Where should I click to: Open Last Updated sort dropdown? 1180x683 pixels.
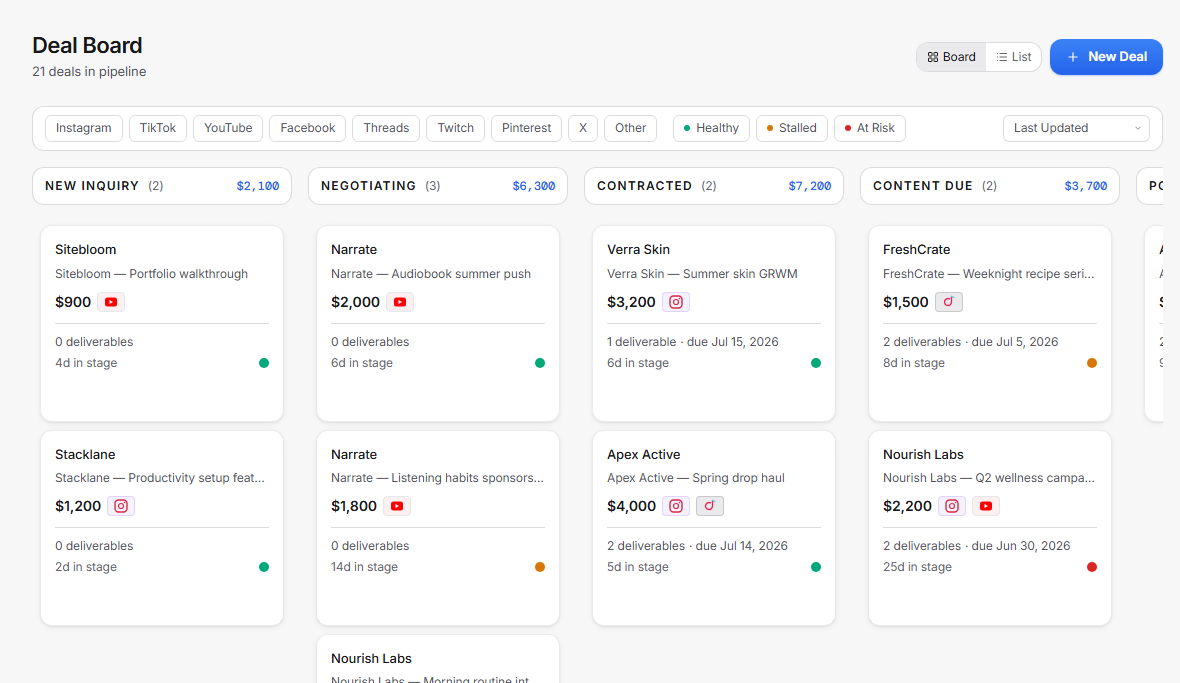coord(1076,128)
